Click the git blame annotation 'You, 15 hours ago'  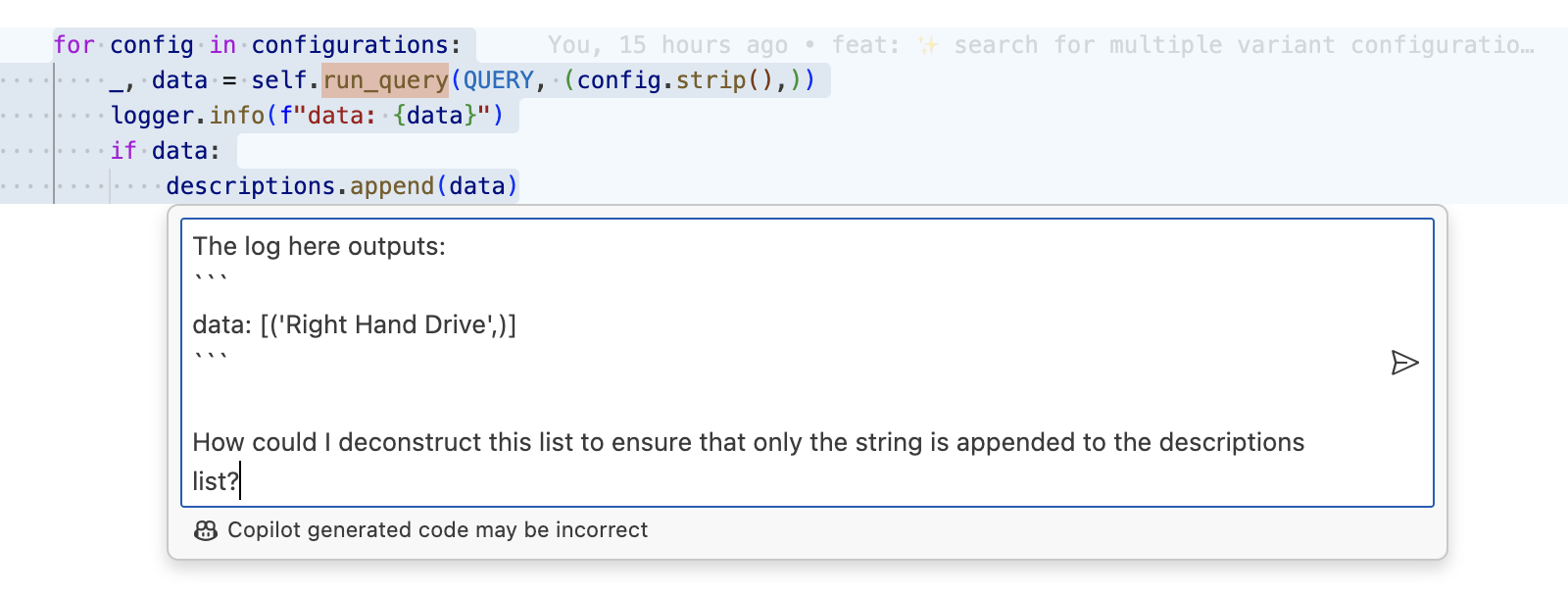click(x=666, y=45)
